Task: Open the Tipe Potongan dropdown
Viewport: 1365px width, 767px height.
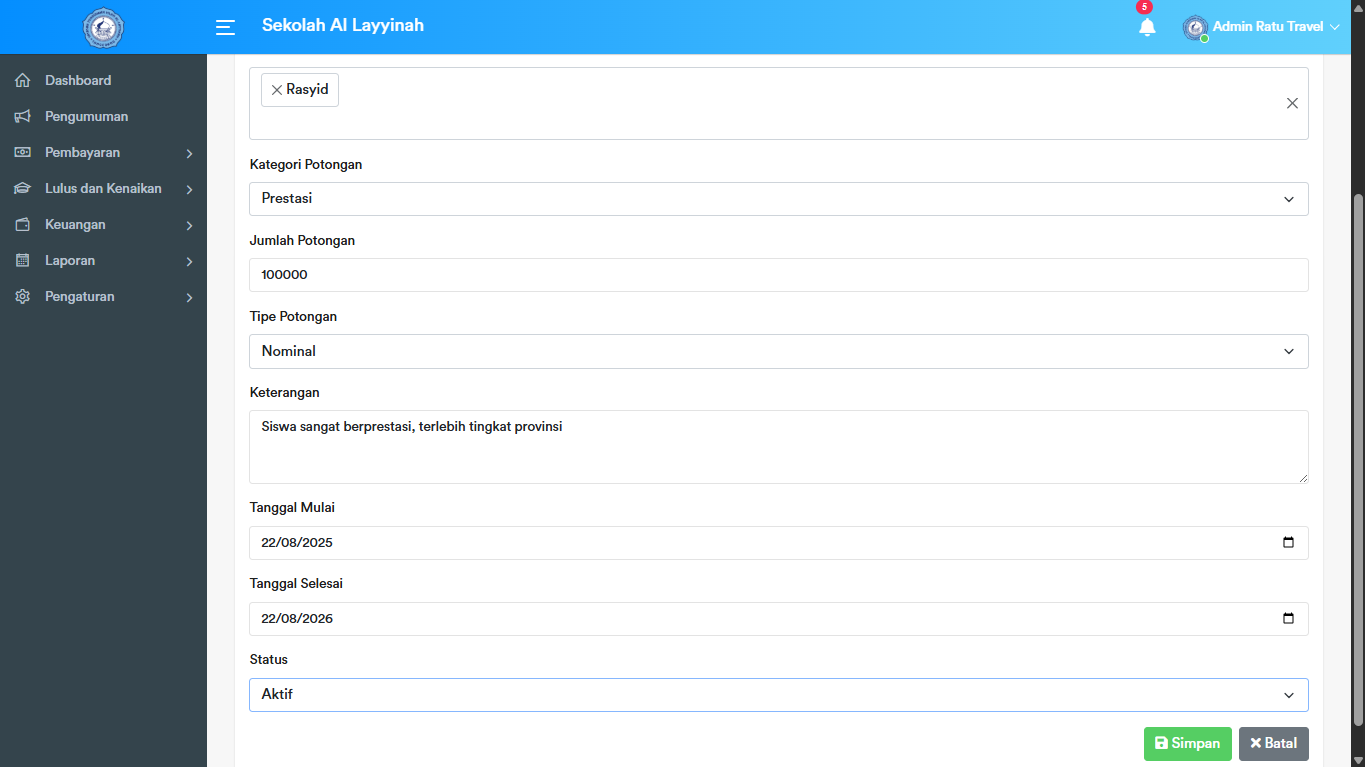Action: point(778,351)
